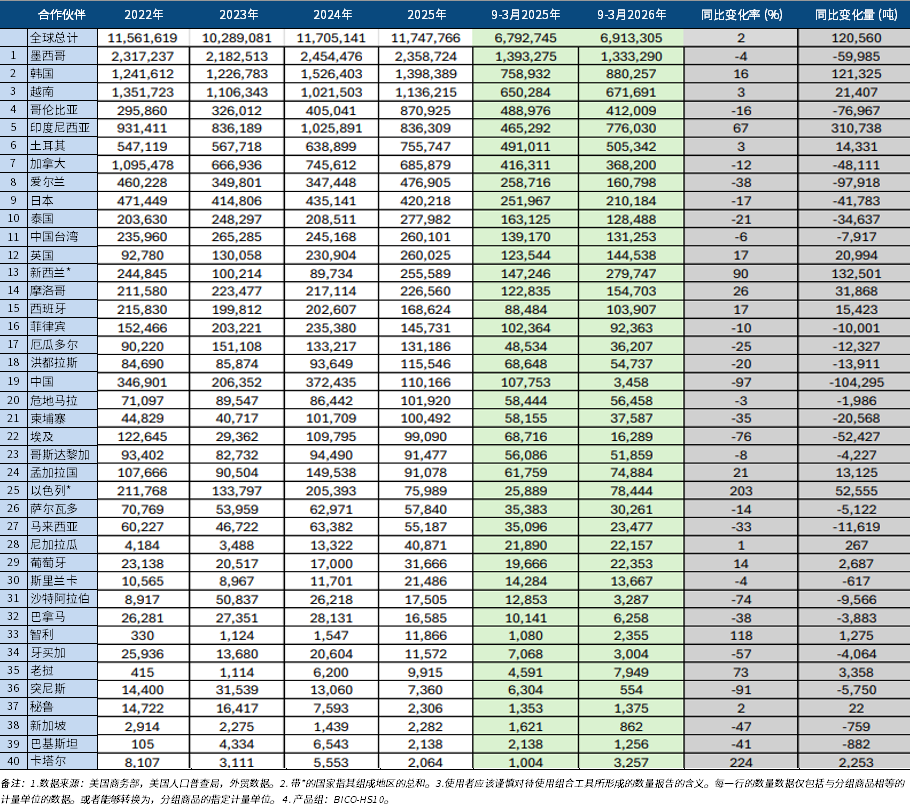
Task: Click Colombia's 2025 value 870,925
Action: [x=425, y=111]
